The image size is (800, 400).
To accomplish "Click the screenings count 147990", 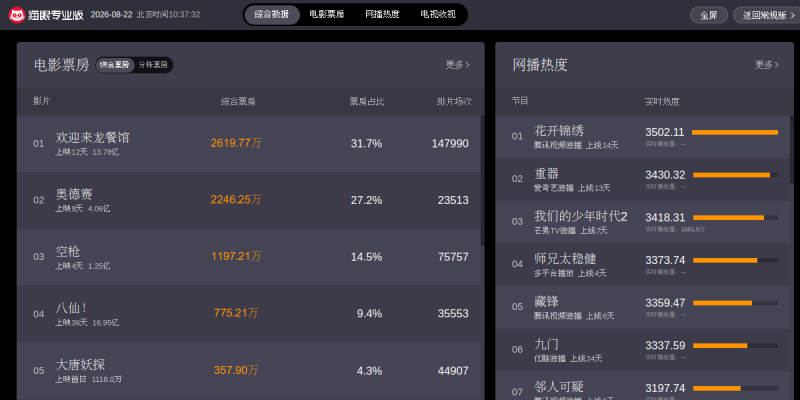I will click(x=450, y=144).
